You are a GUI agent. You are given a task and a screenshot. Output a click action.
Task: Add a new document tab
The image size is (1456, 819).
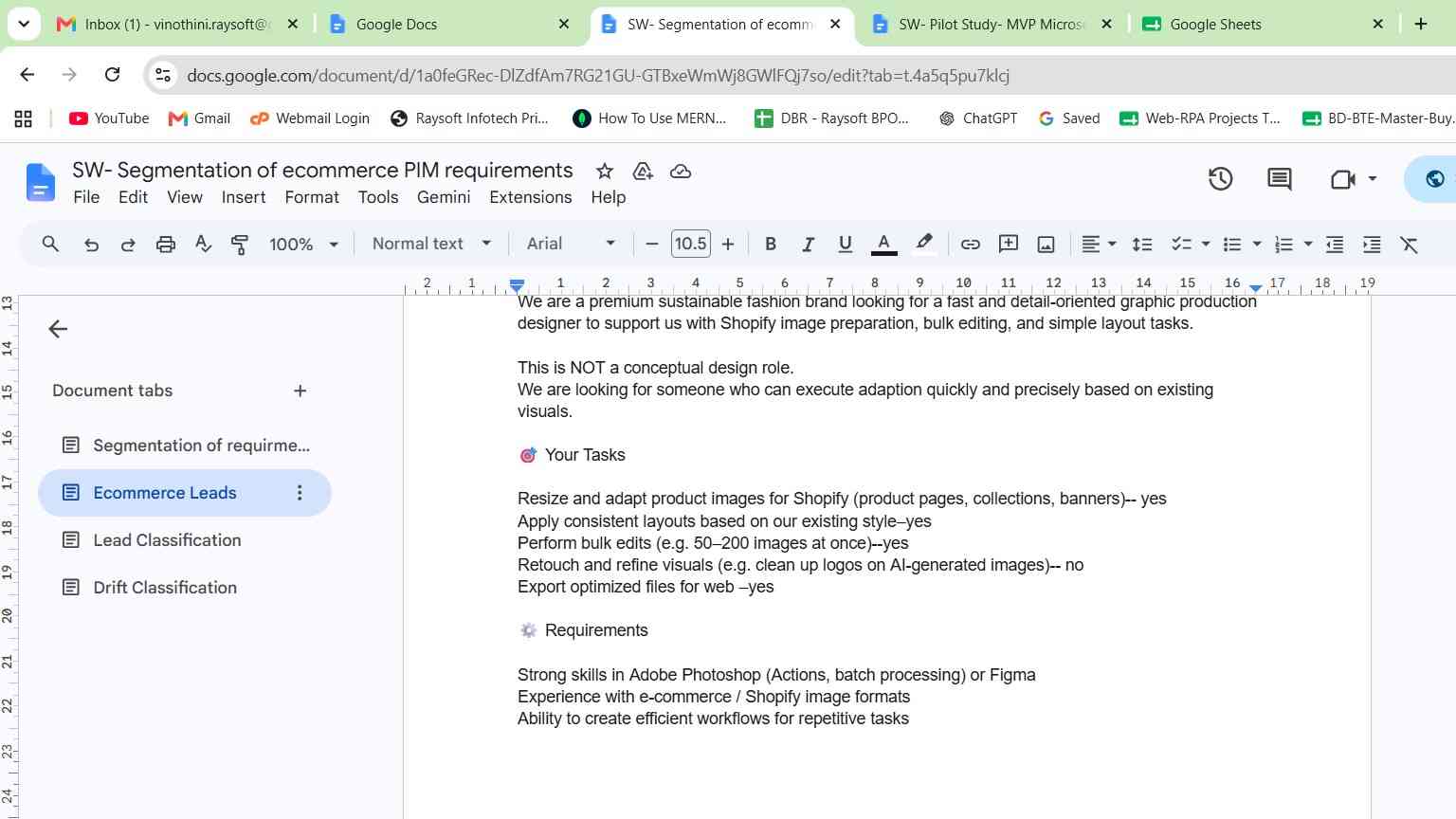point(300,391)
